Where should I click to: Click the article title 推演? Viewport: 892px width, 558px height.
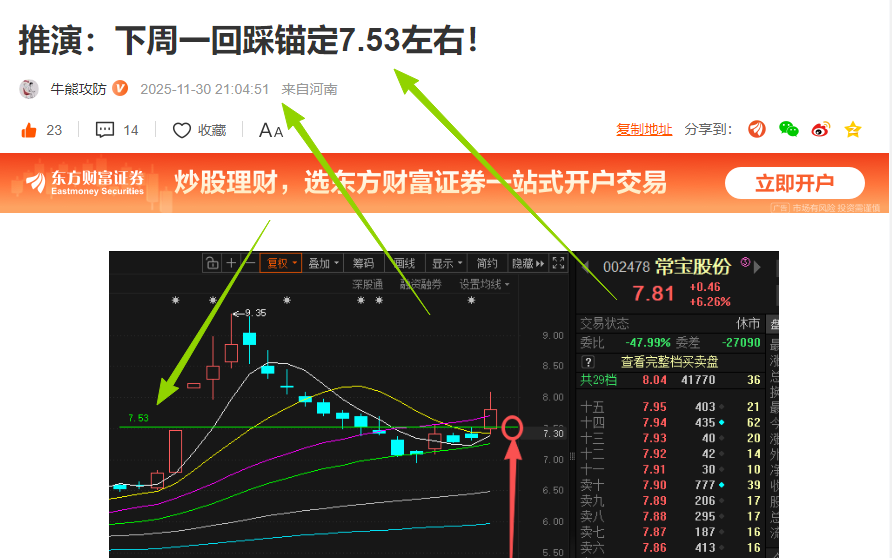(248, 40)
